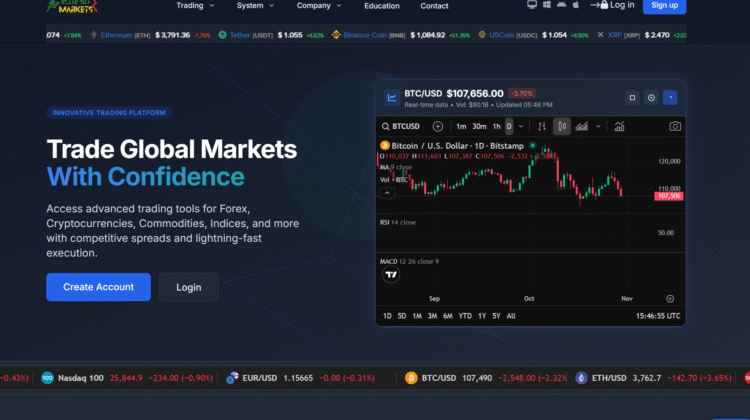The image size is (750, 420).
Task: Click the Create Account button
Action: (x=98, y=287)
